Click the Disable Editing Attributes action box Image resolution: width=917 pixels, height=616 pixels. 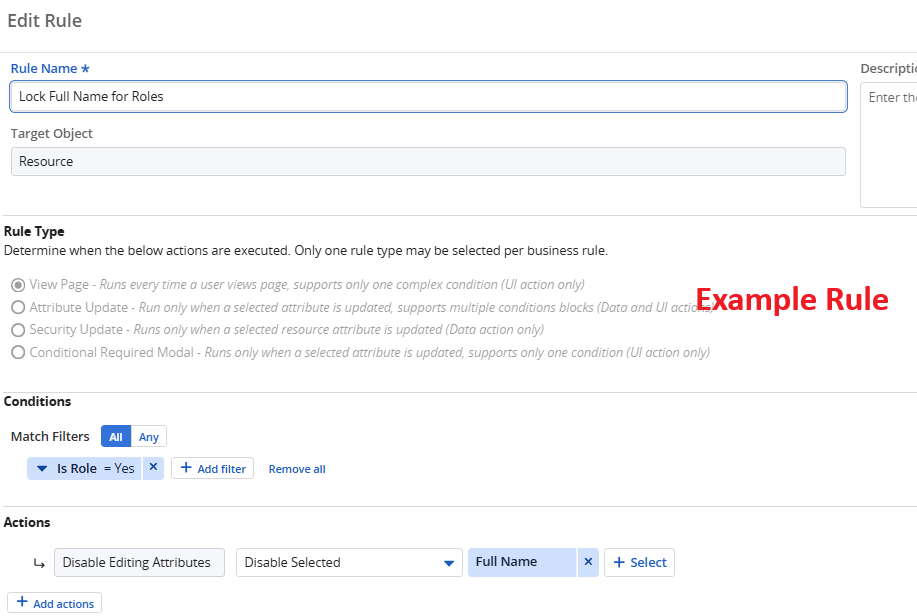139,563
